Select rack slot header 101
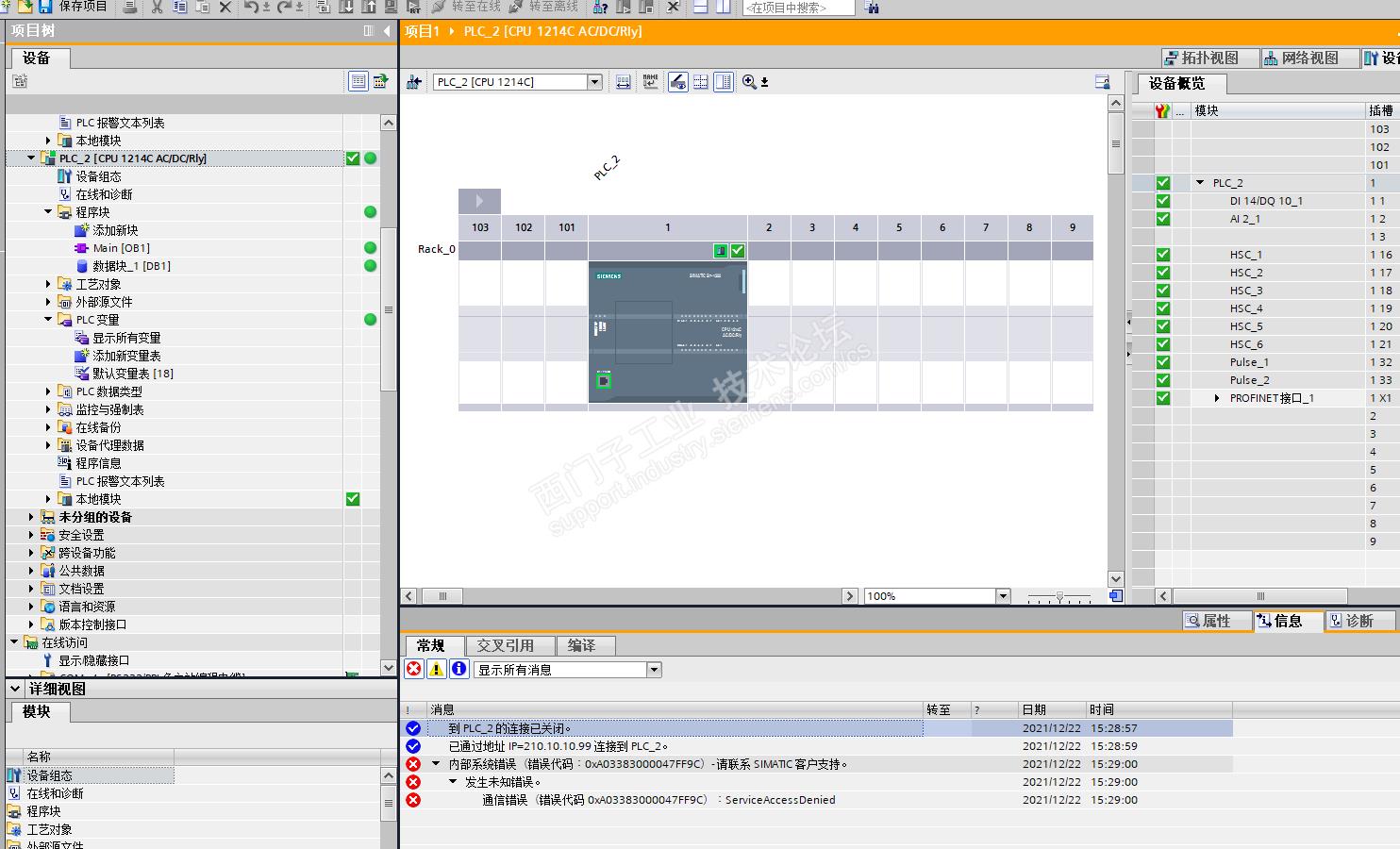The width and height of the screenshot is (1400, 849). 567,227
